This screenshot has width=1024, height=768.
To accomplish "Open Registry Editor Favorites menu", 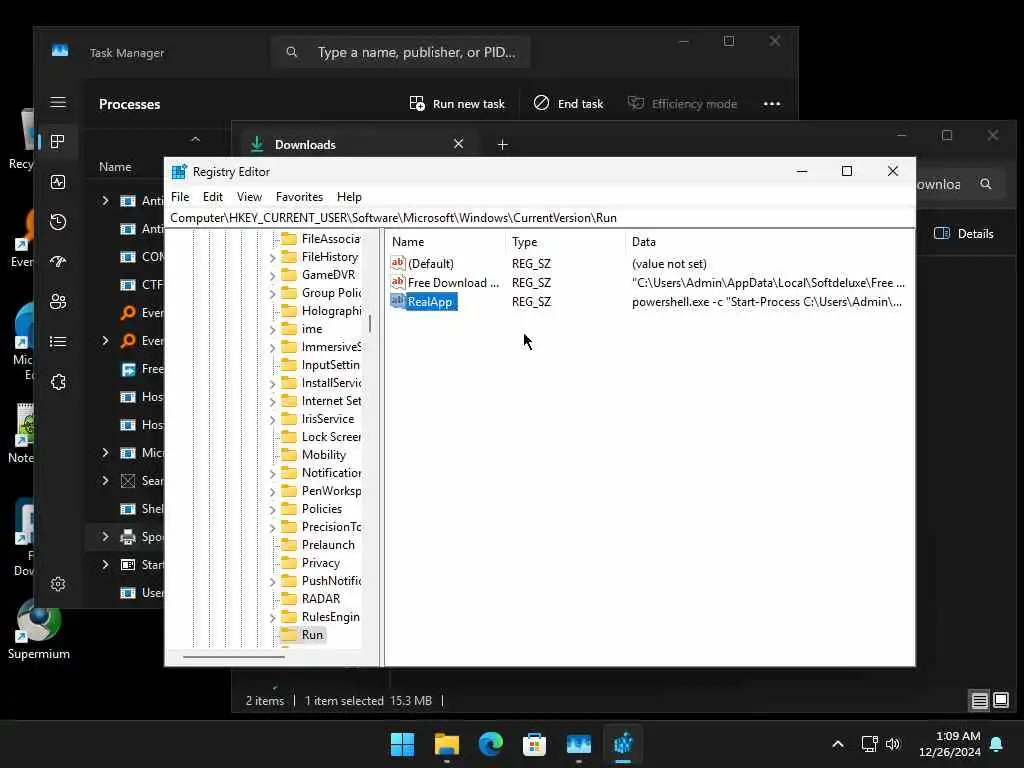I will click(299, 197).
